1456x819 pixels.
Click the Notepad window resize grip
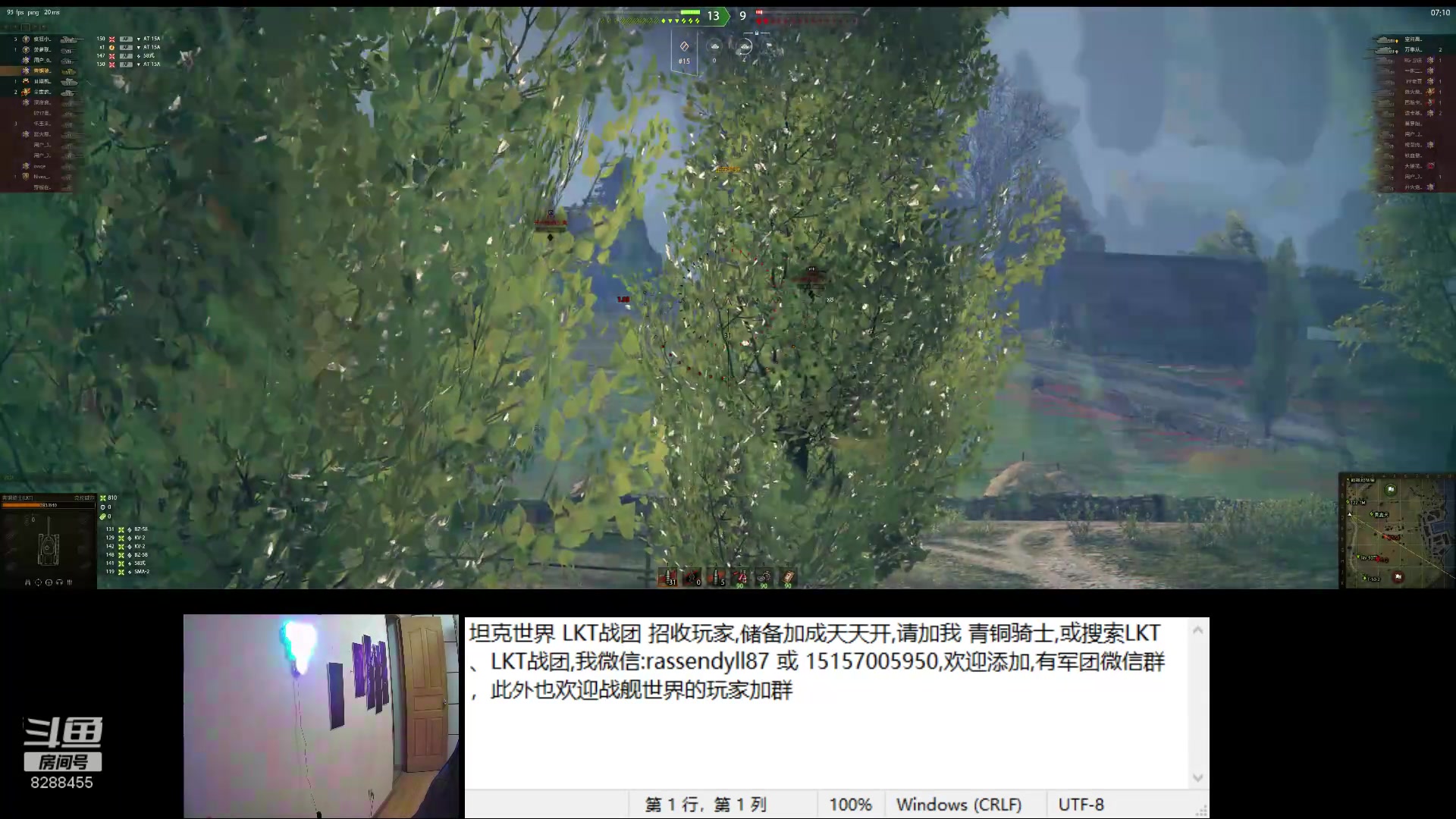[1201, 811]
